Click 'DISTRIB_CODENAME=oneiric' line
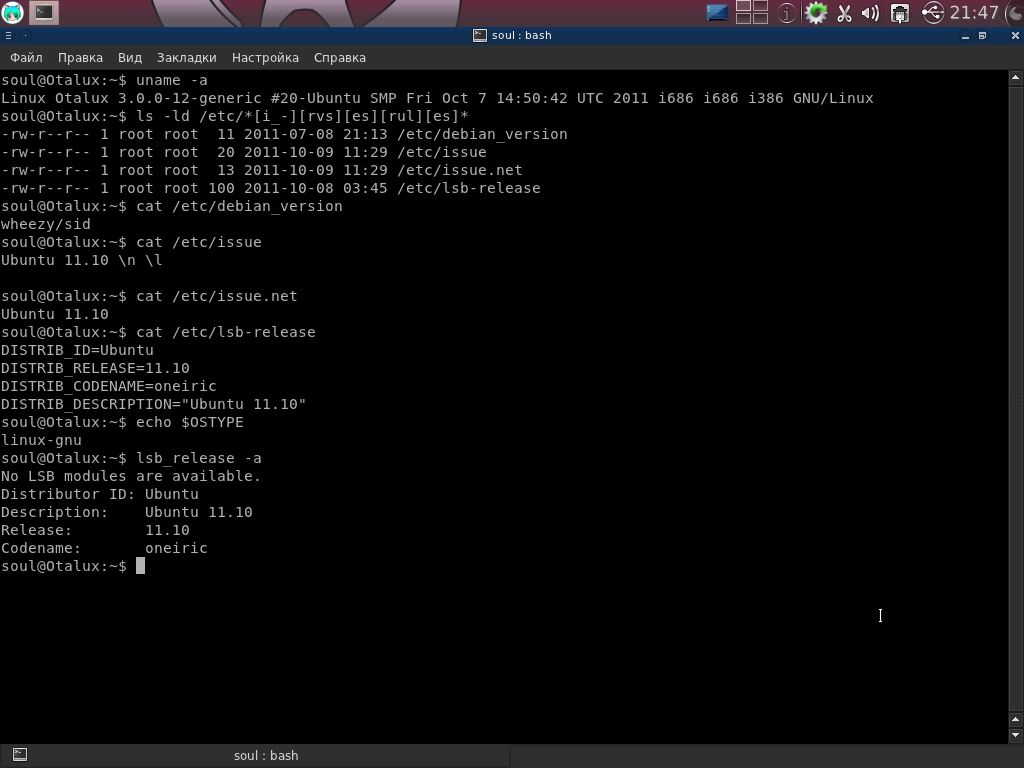The image size is (1024, 768). coord(108,387)
